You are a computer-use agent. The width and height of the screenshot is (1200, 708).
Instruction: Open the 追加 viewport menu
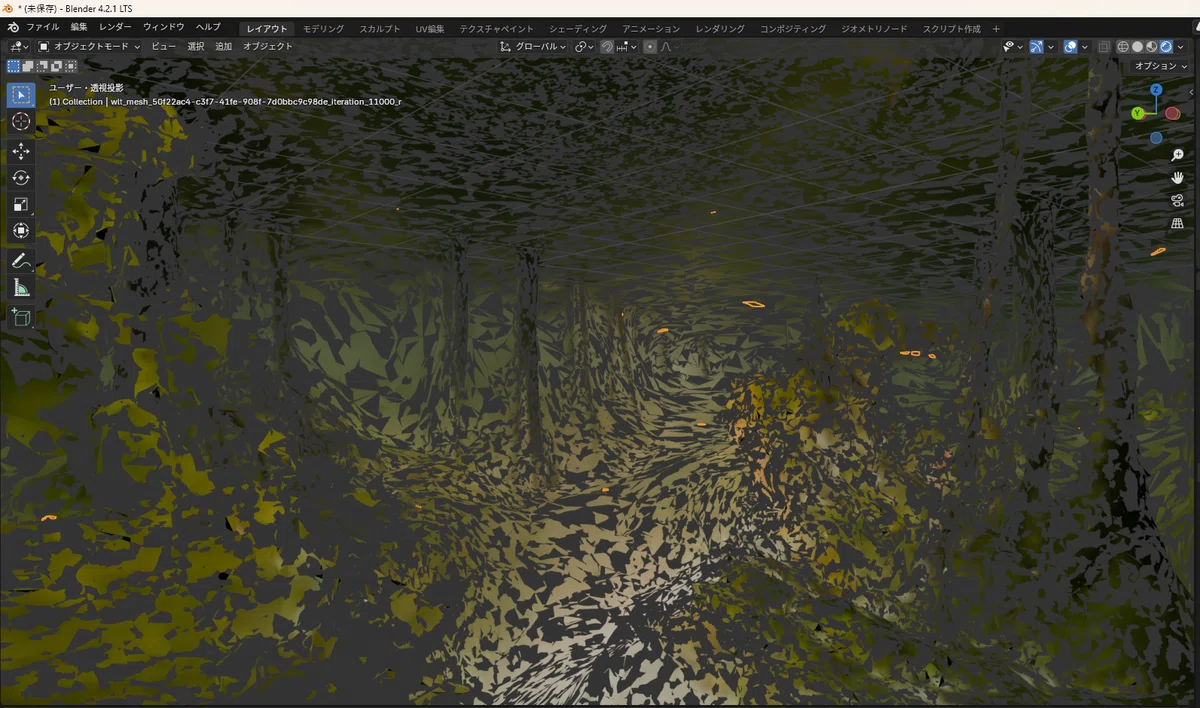pos(223,47)
